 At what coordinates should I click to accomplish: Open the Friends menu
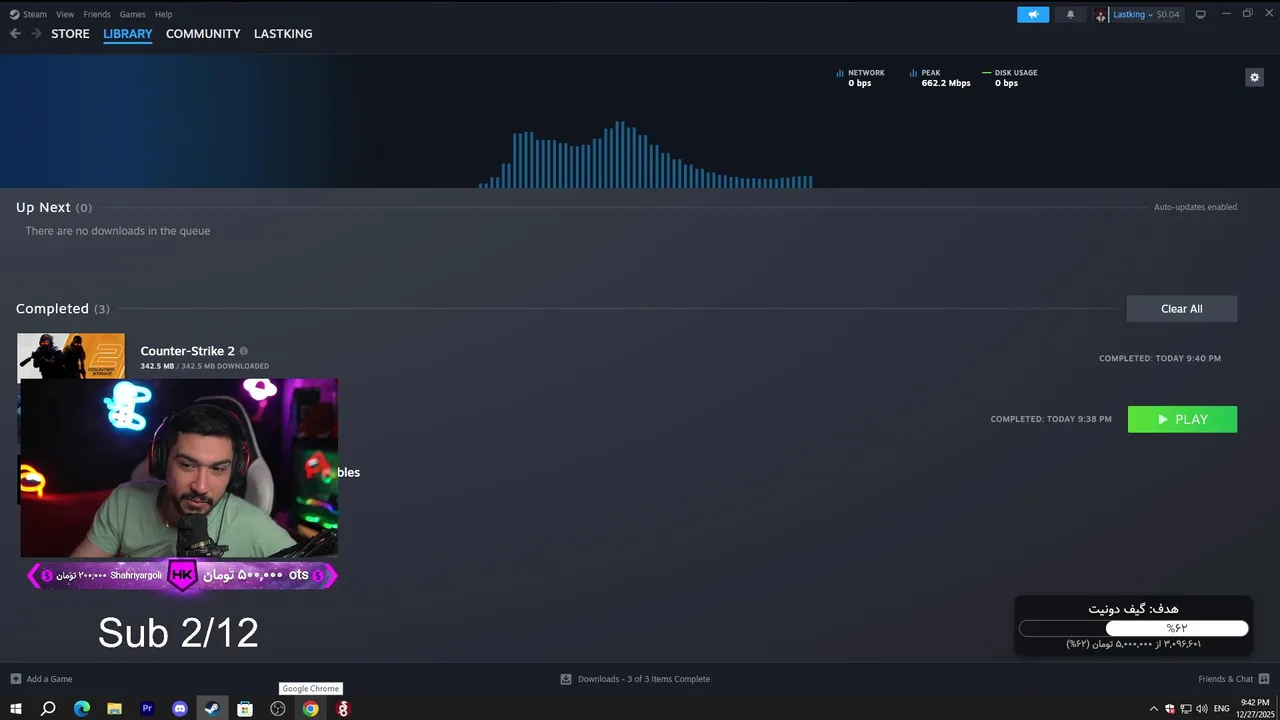[x=97, y=14]
